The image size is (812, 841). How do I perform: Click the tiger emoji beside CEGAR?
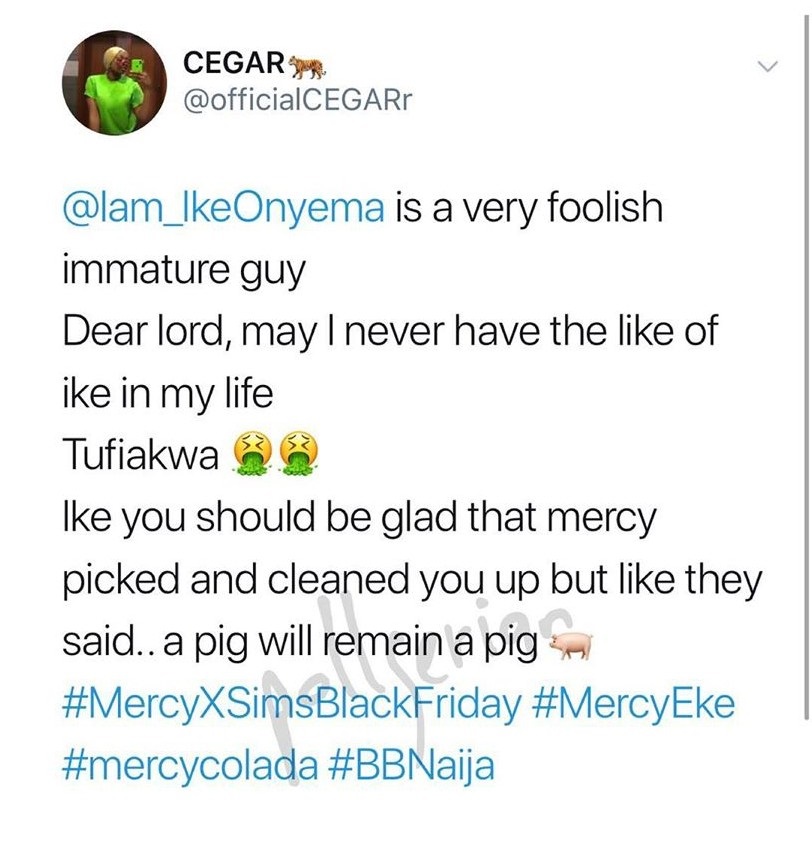tap(308, 65)
